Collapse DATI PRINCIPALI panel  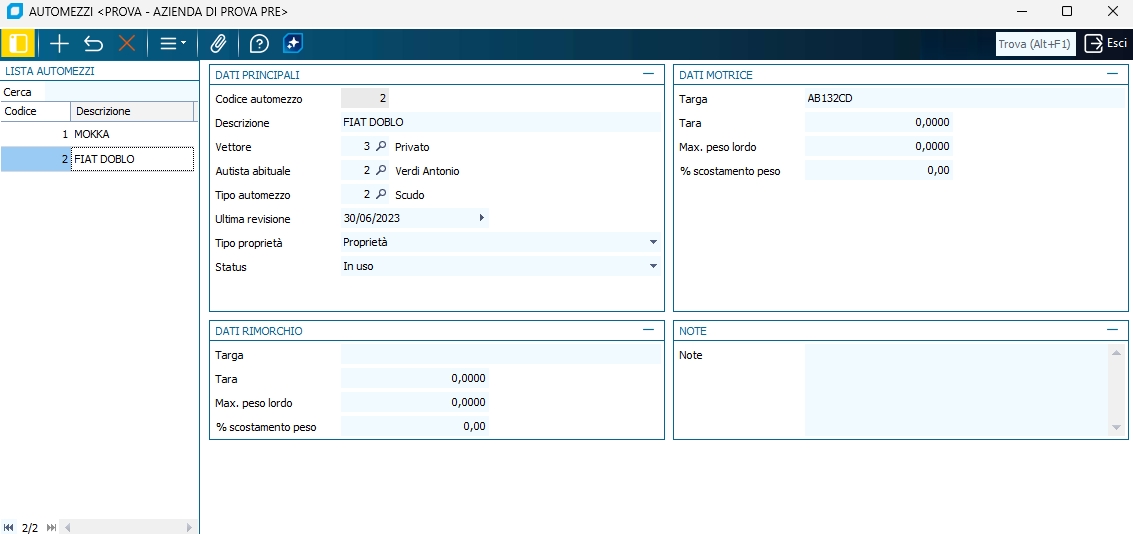pos(648,74)
